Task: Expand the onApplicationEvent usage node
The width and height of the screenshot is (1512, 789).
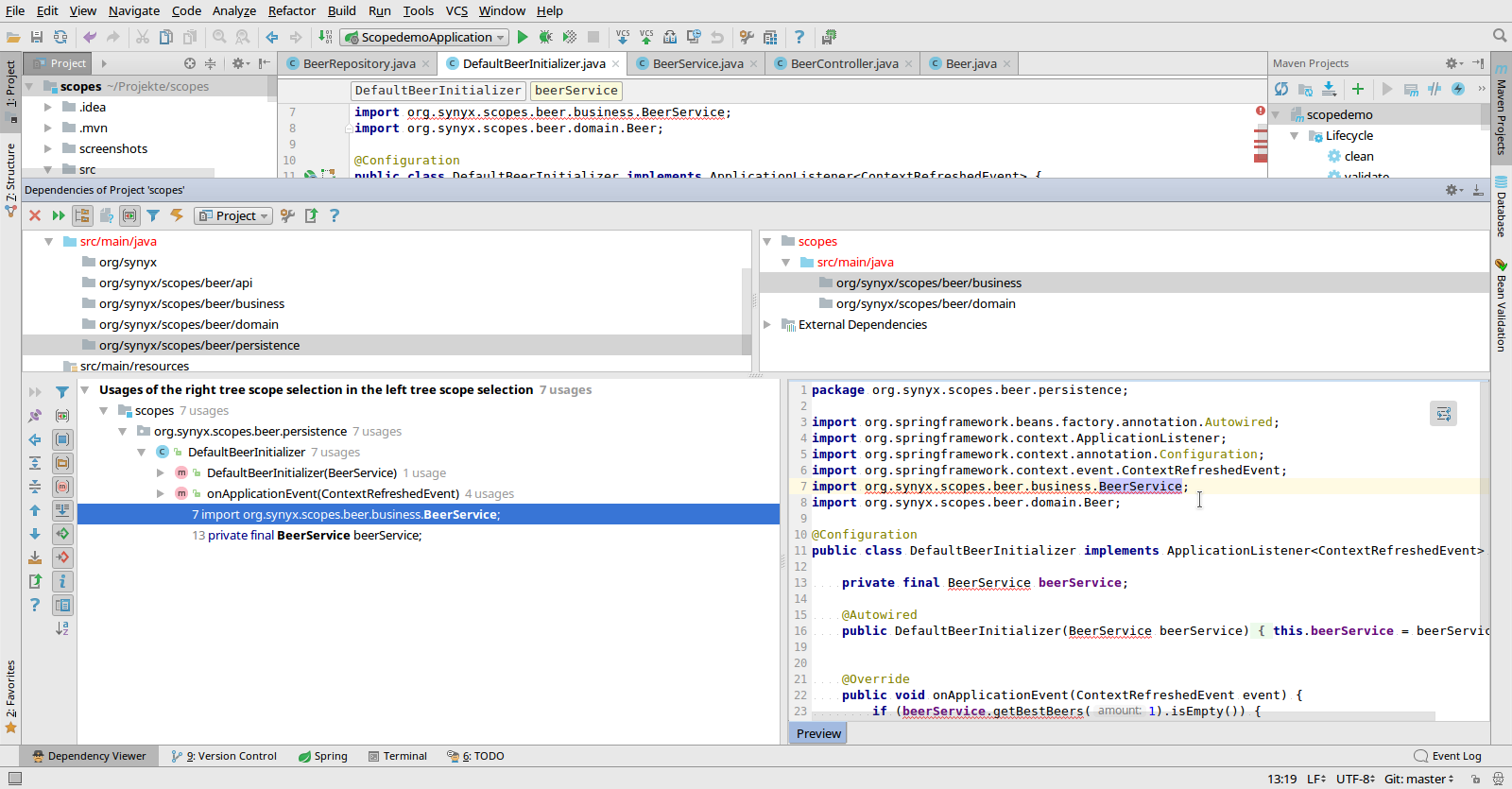Action: 161,493
